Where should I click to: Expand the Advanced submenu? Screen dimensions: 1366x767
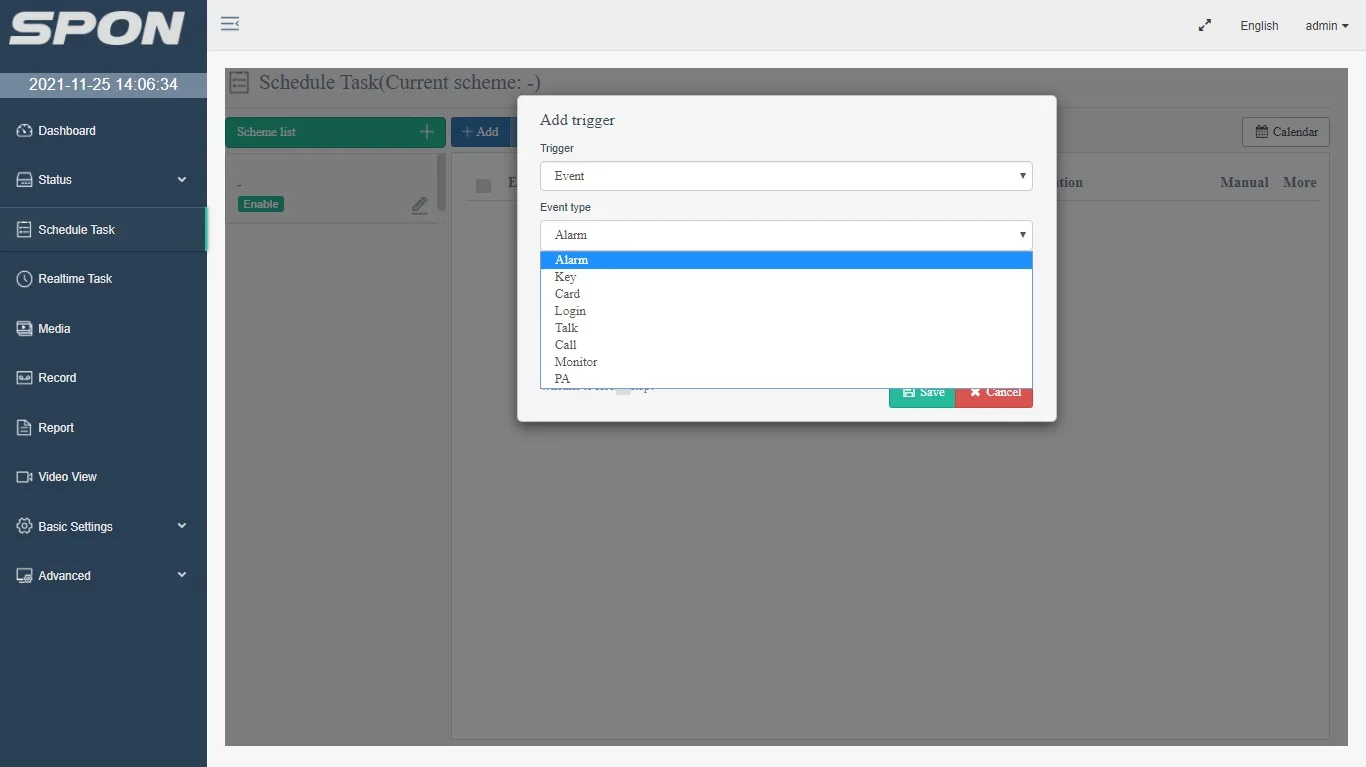tap(182, 575)
